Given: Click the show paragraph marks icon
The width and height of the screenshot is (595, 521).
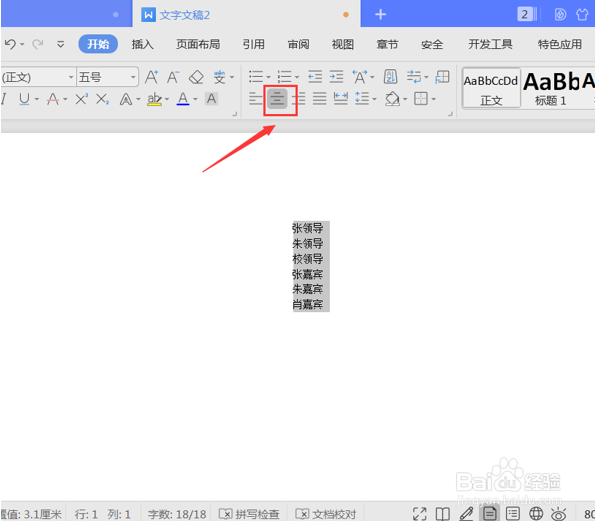Looking at the screenshot, I should click(414, 77).
